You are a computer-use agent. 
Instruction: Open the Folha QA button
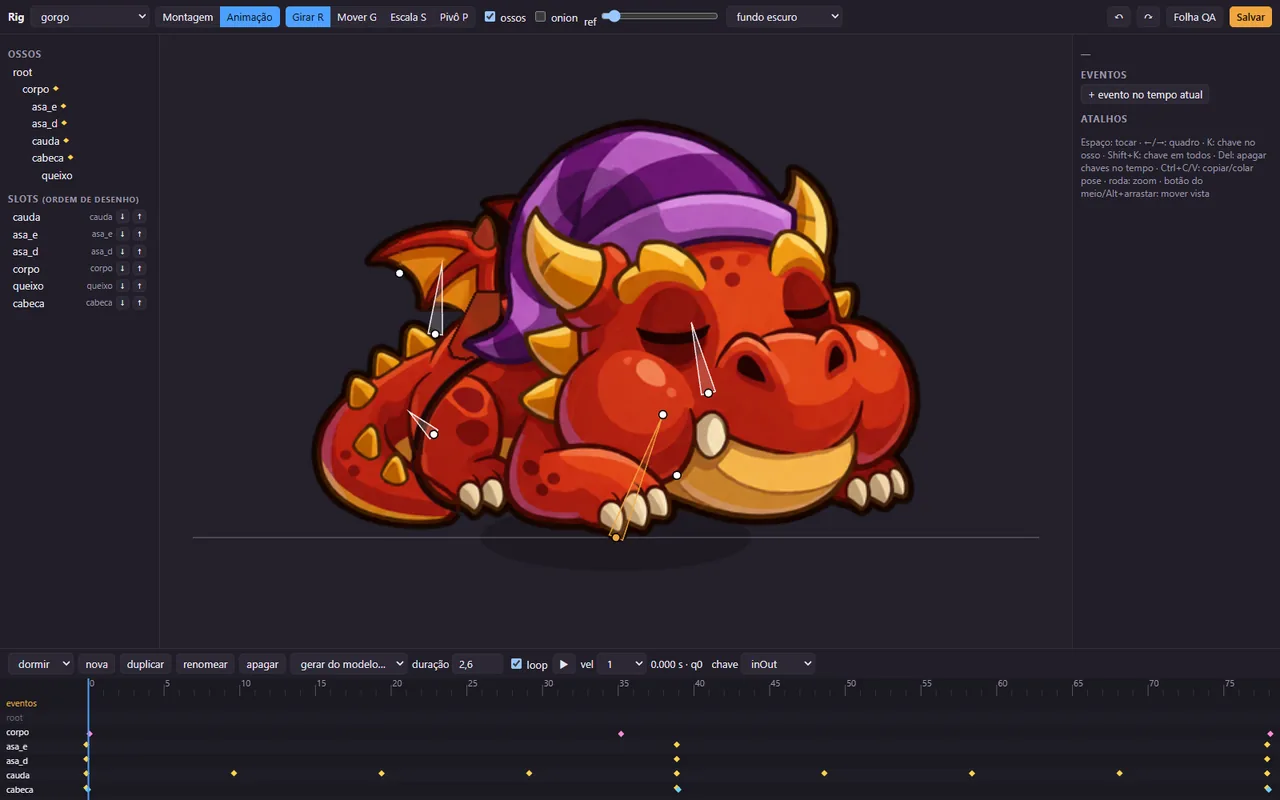[x=1194, y=17]
